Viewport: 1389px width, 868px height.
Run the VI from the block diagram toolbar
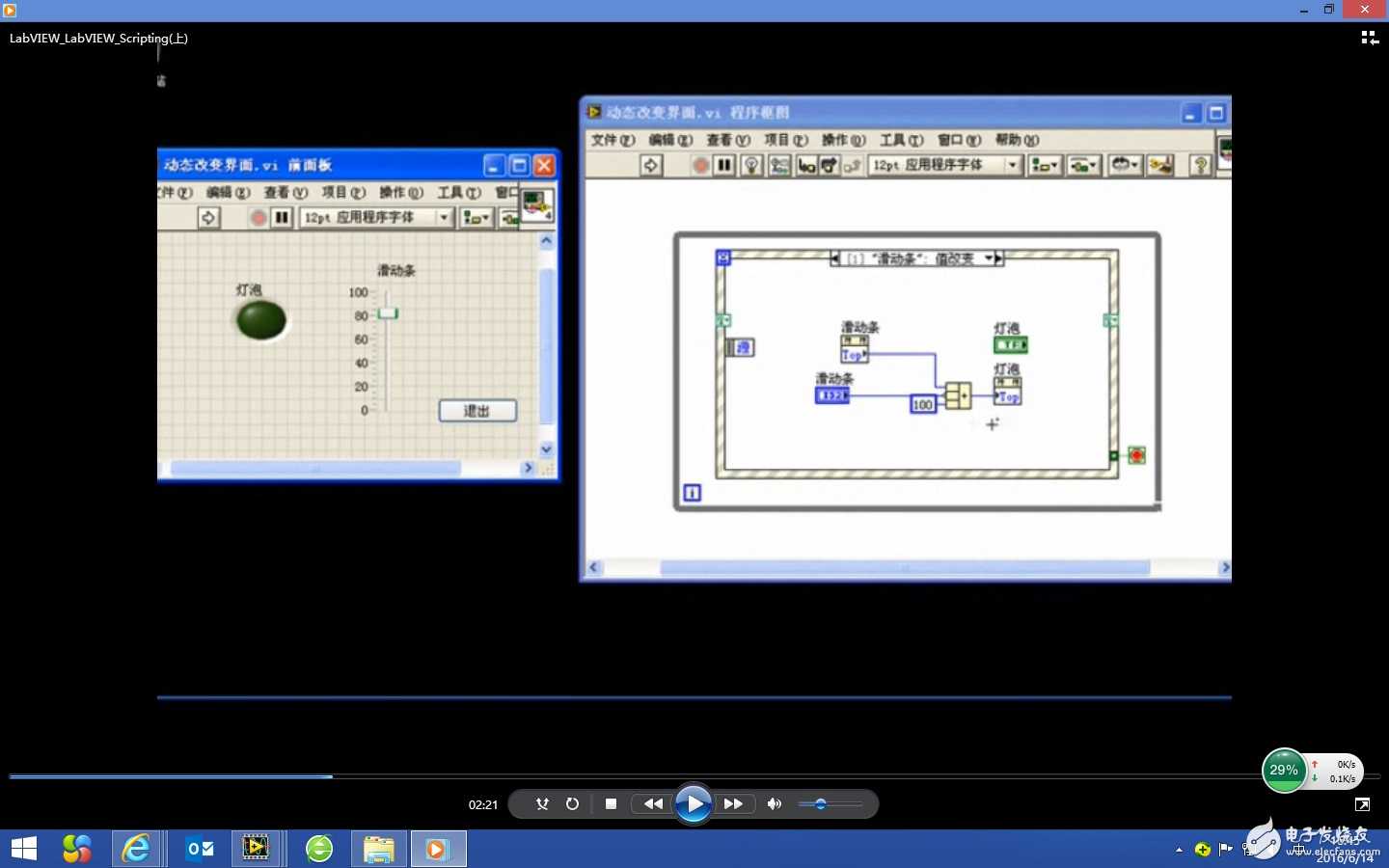tap(651, 165)
